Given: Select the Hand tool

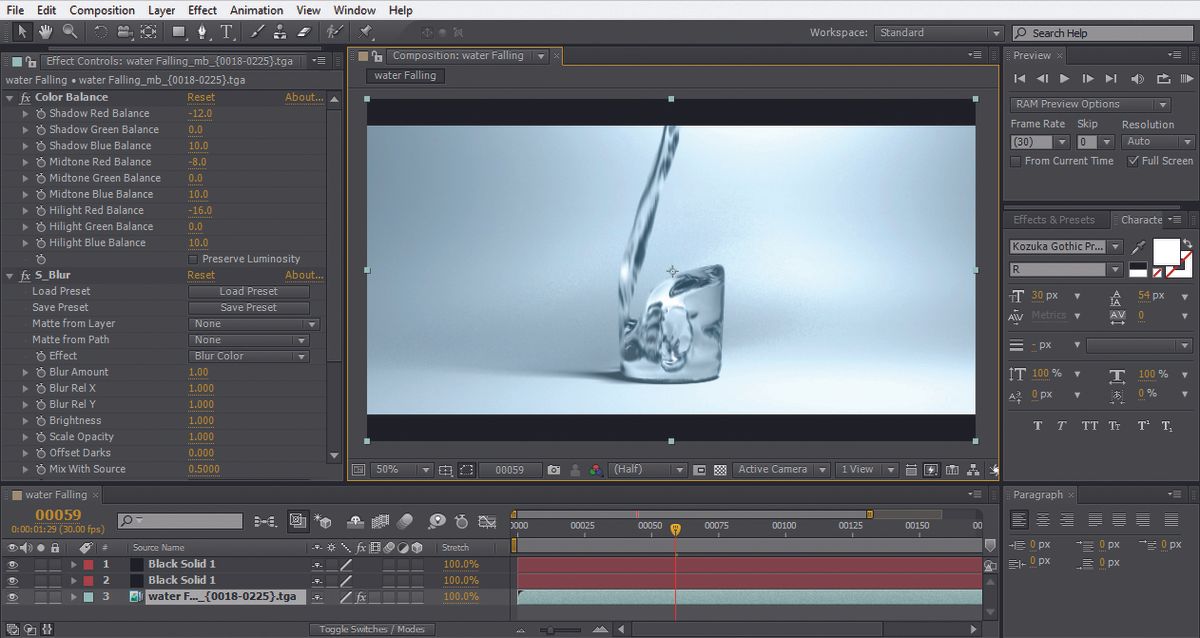Looking at the screenshot, I should pyautogui.click(x=46, y=32).
